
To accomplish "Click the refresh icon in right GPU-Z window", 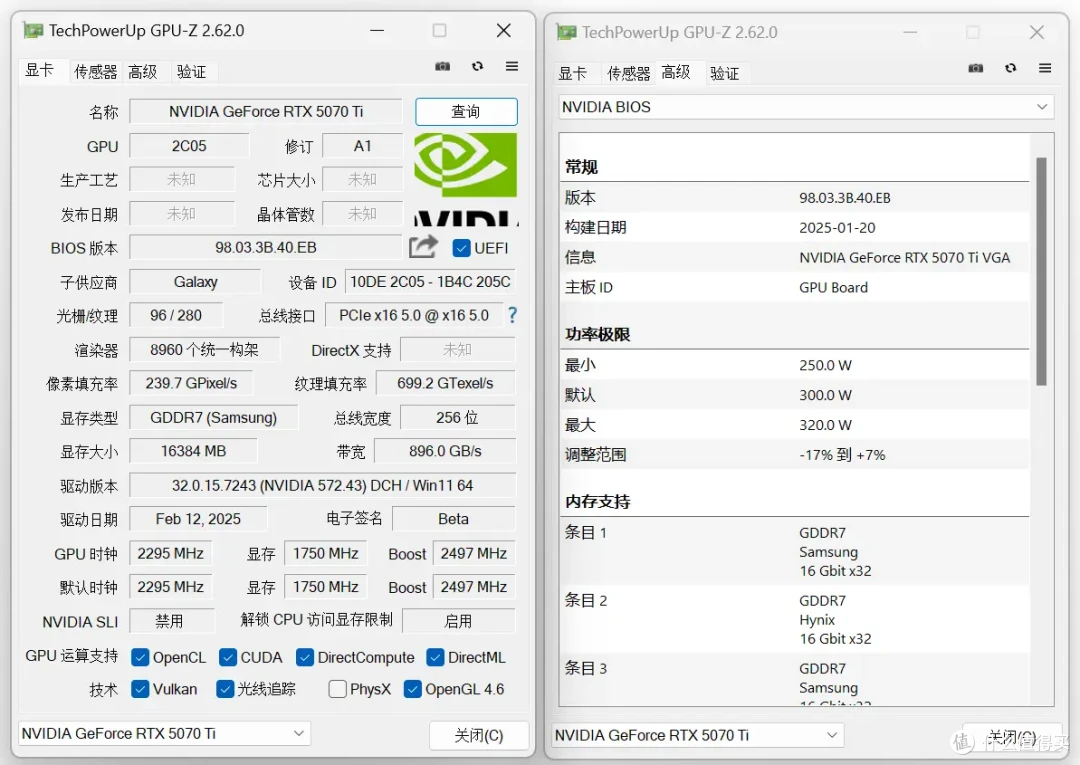I will (x=1010, y=68).
